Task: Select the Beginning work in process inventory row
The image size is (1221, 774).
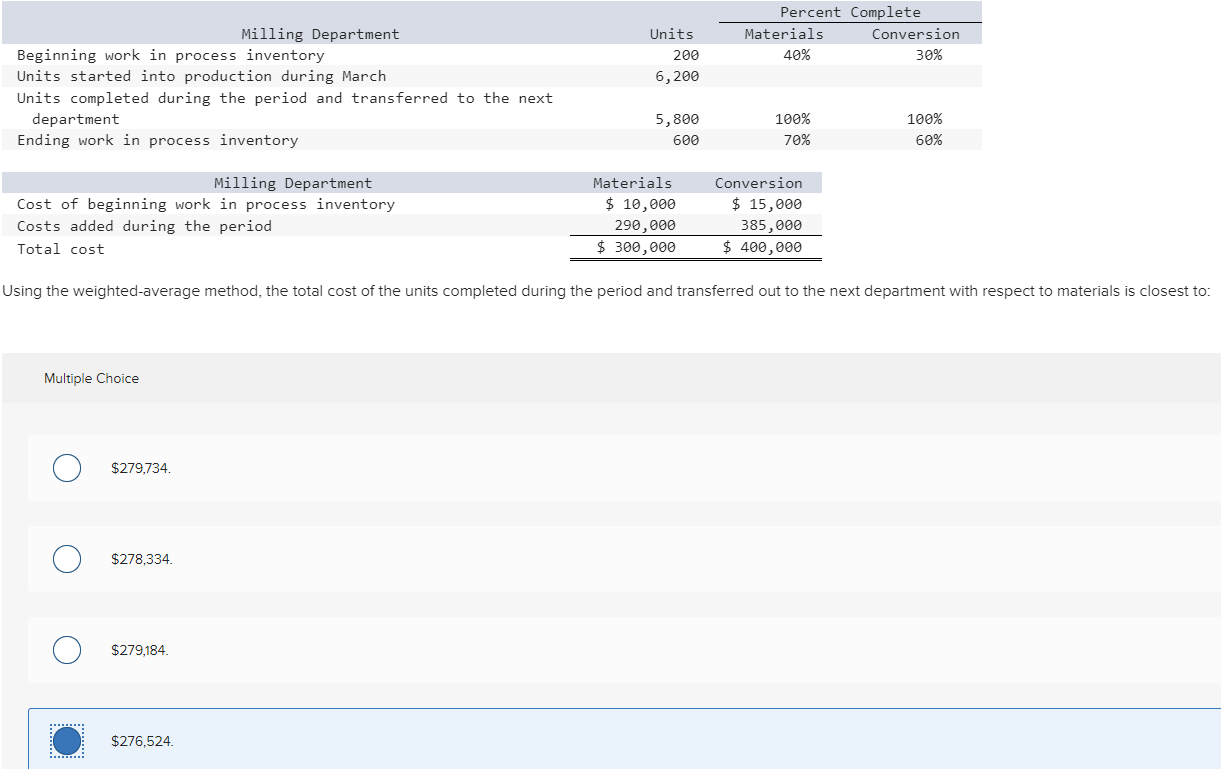Action: point(170,55)
